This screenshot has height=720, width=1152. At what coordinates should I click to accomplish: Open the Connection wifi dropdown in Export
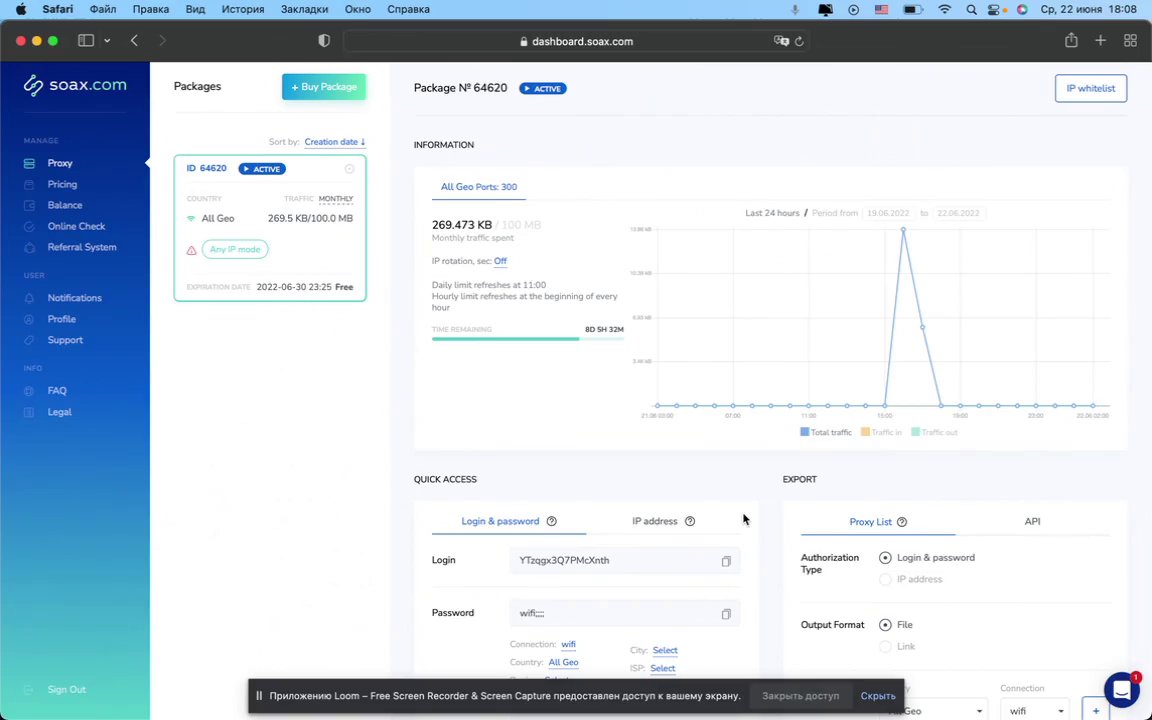click(x=1035, y=710)
